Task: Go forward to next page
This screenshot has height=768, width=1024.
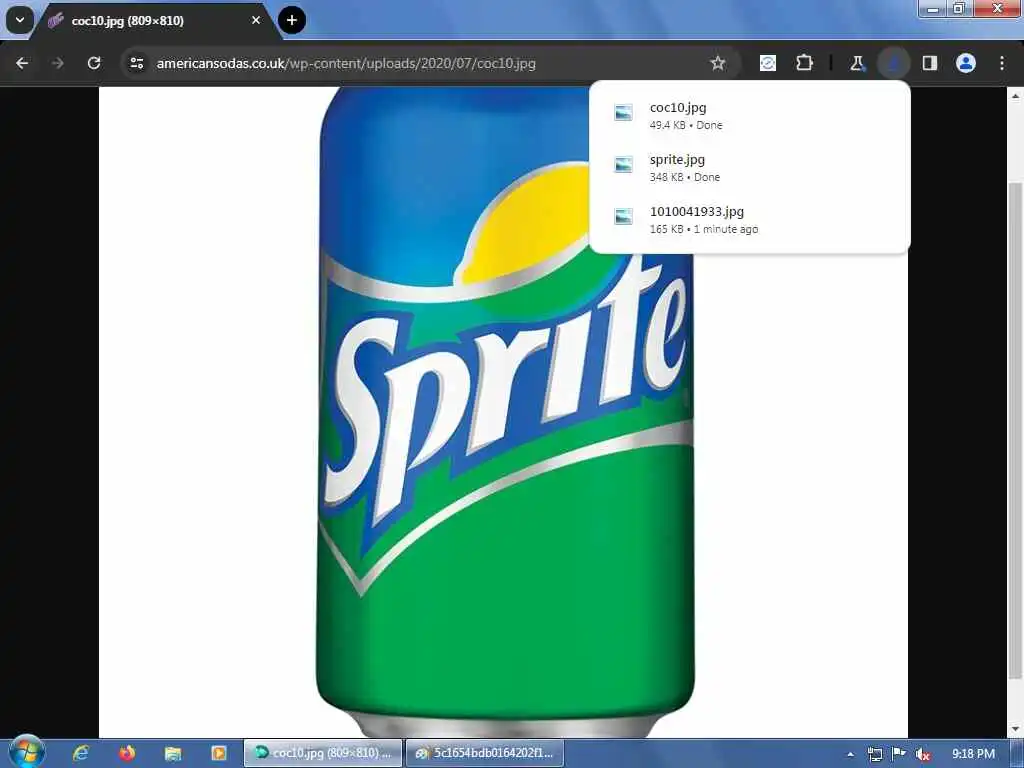Action: [57, 63]
